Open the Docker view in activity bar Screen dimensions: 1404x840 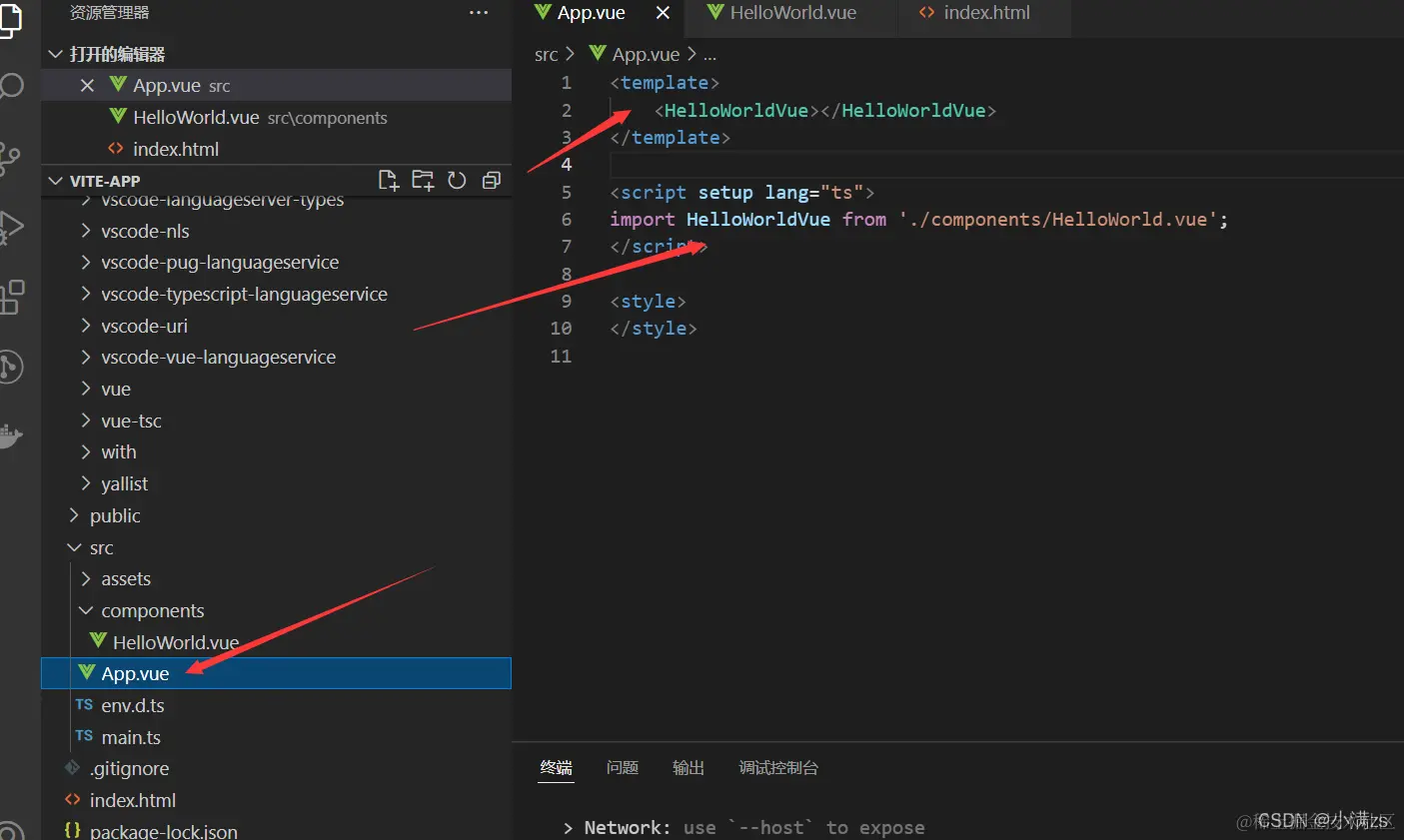[x=10, y=436]
